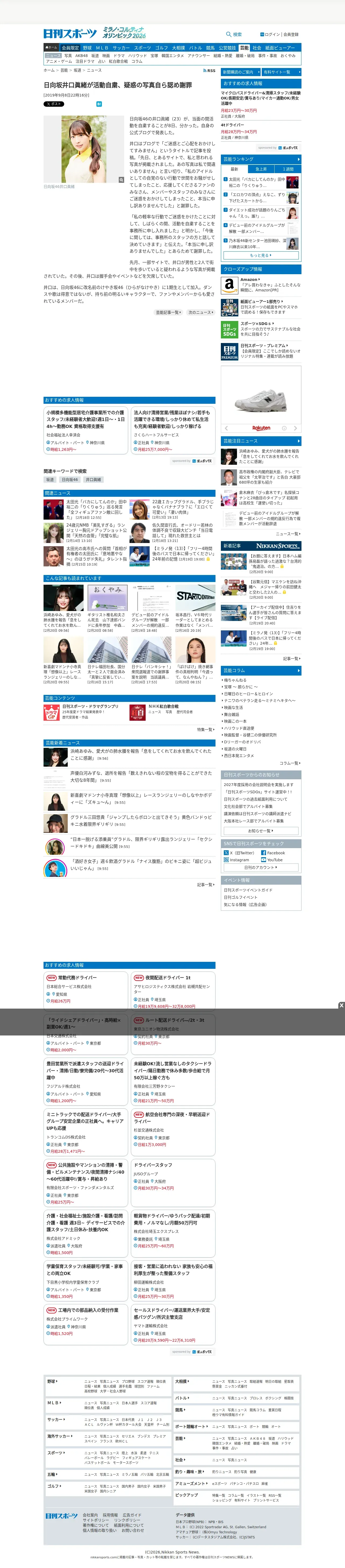Click the login icon beside ログイン
The height and width of the screenshot is (1568, 345).
[262, 35]
